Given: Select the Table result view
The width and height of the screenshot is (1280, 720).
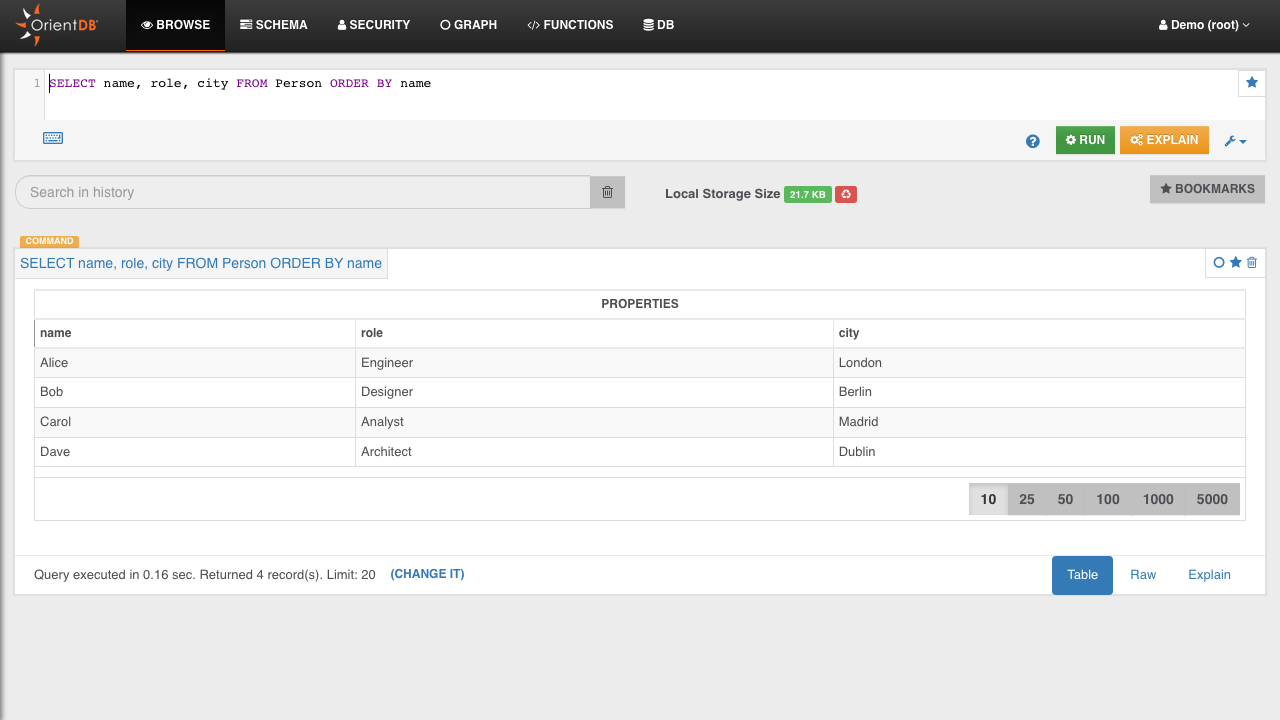Looking at the screenshot, I should (x=1082, y=575).
